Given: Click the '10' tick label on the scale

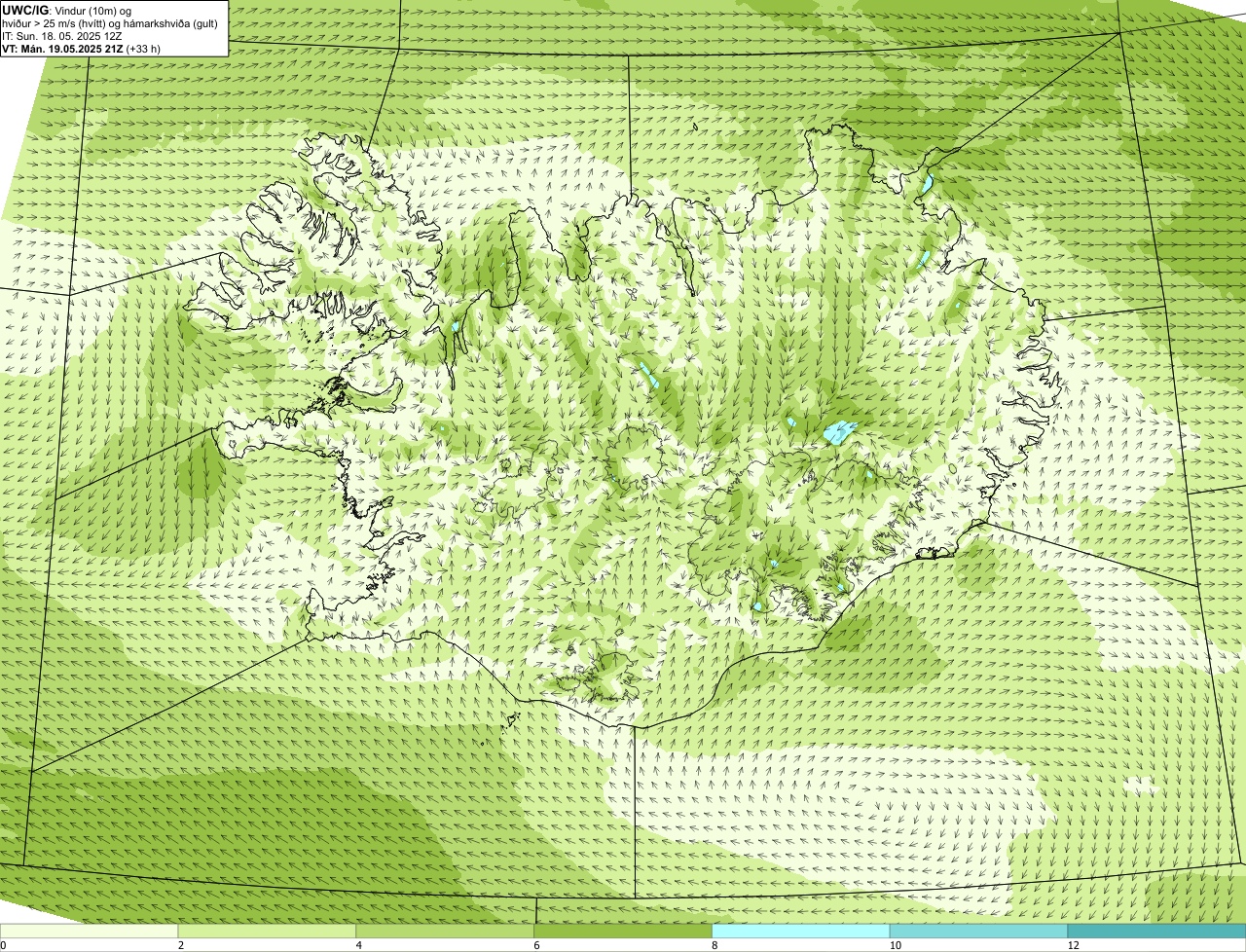Looking at the screenshot, I should (x=895, y=945).
